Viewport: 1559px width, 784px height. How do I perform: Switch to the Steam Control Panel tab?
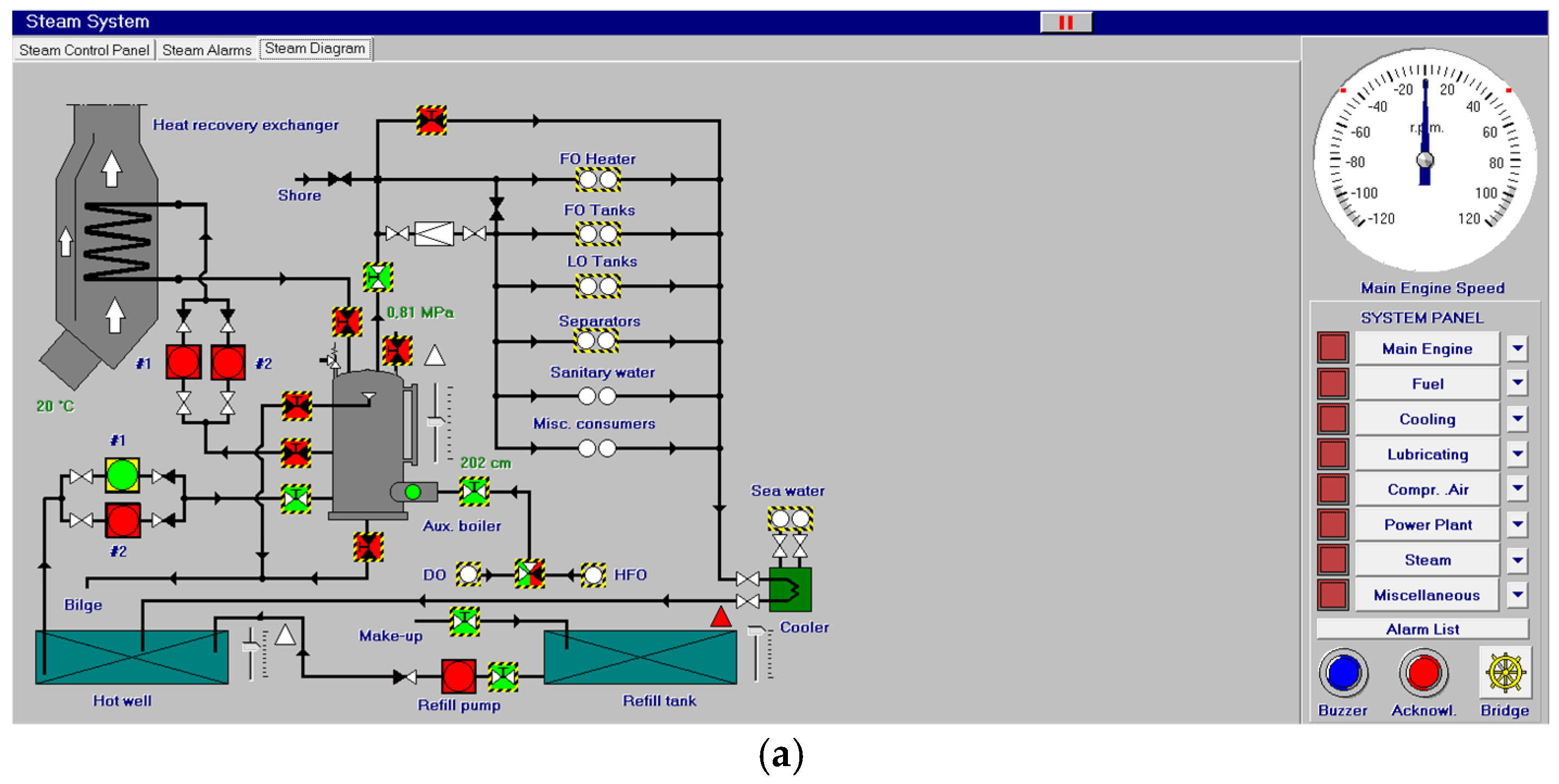pyautogui.click(x=85, y=49)
